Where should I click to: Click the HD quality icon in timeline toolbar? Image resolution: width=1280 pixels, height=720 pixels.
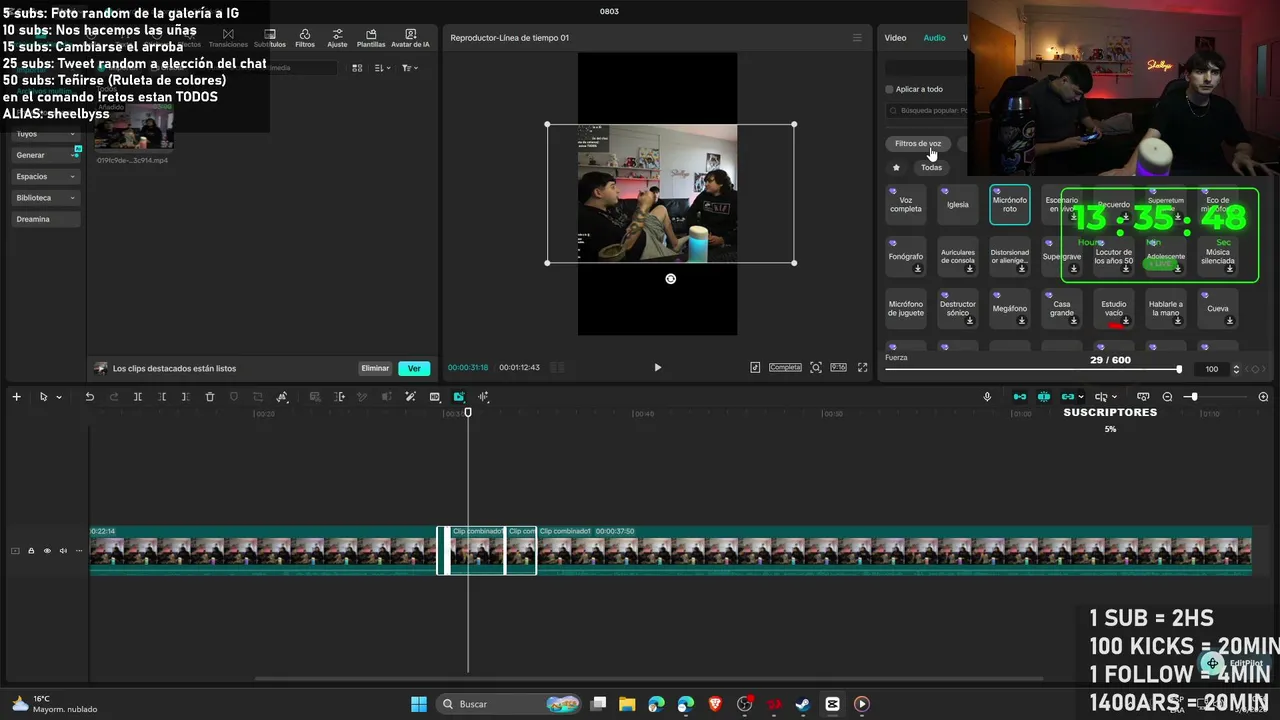[435, 397]
